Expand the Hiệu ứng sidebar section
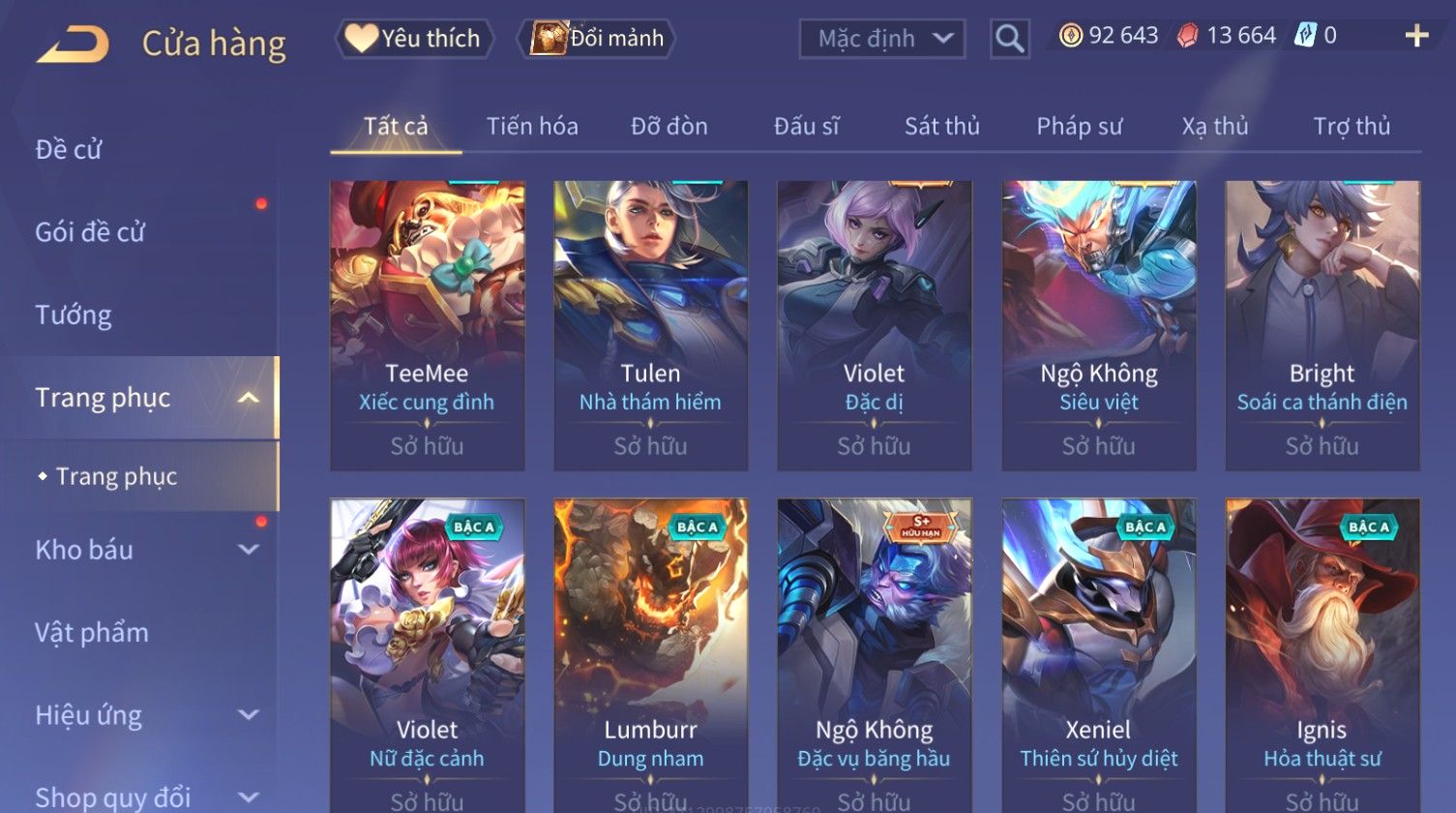This screenshot has height=813, width=1456. 249,715
